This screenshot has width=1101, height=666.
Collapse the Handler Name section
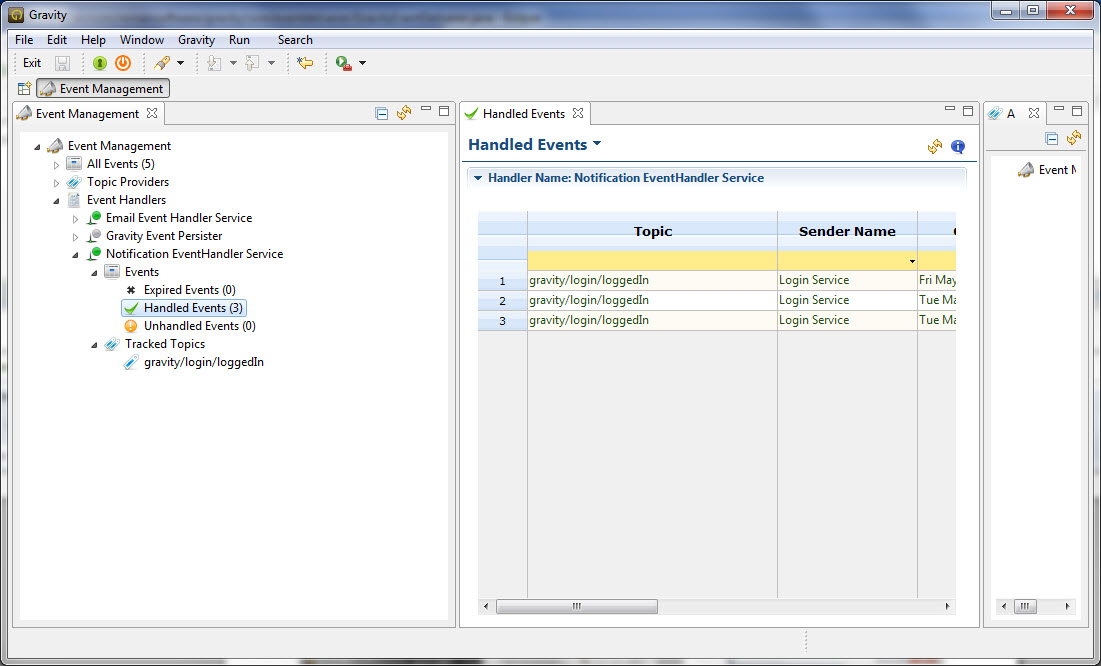point(478,178)
